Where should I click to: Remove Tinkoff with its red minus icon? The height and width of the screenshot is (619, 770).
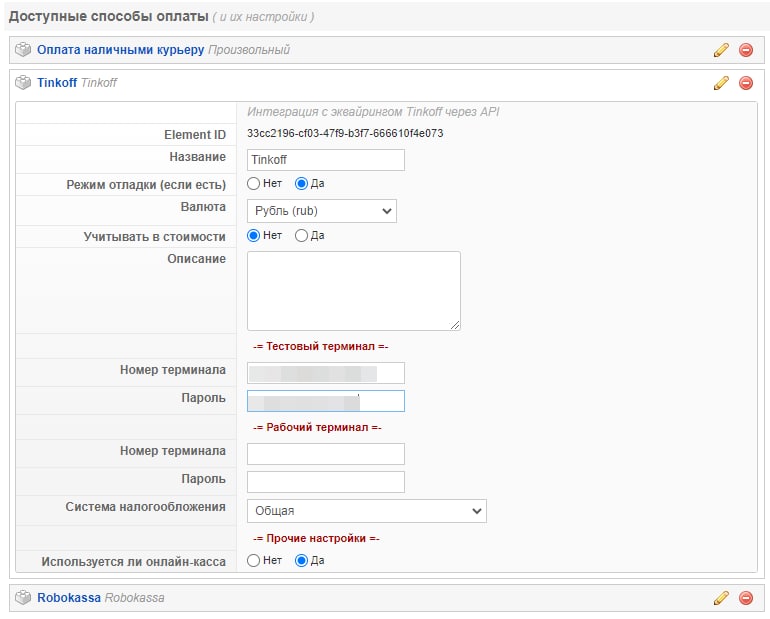click(x=746, y=83)
